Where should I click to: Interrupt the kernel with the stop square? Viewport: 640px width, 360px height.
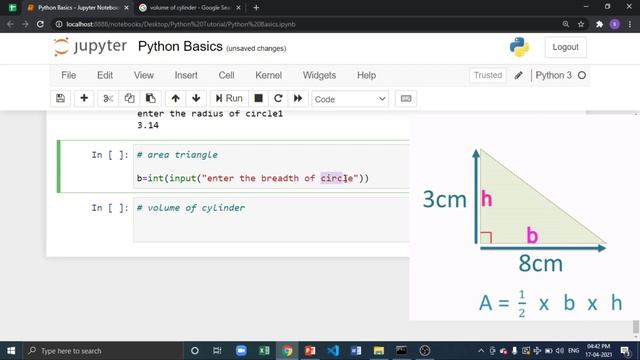258,98
